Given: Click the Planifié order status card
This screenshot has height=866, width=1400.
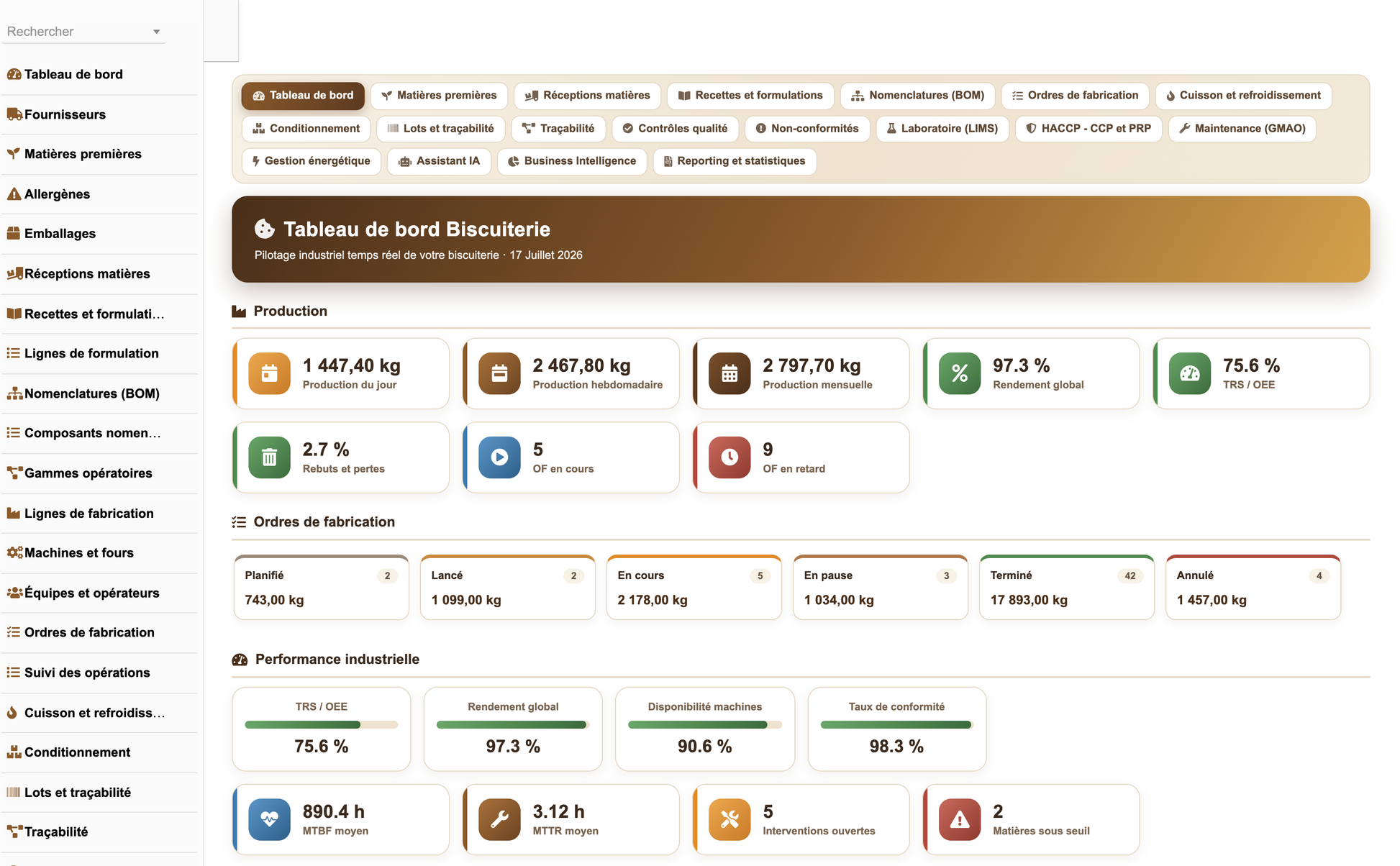Looking at the screenshot, I should click(x=321, y=588).
